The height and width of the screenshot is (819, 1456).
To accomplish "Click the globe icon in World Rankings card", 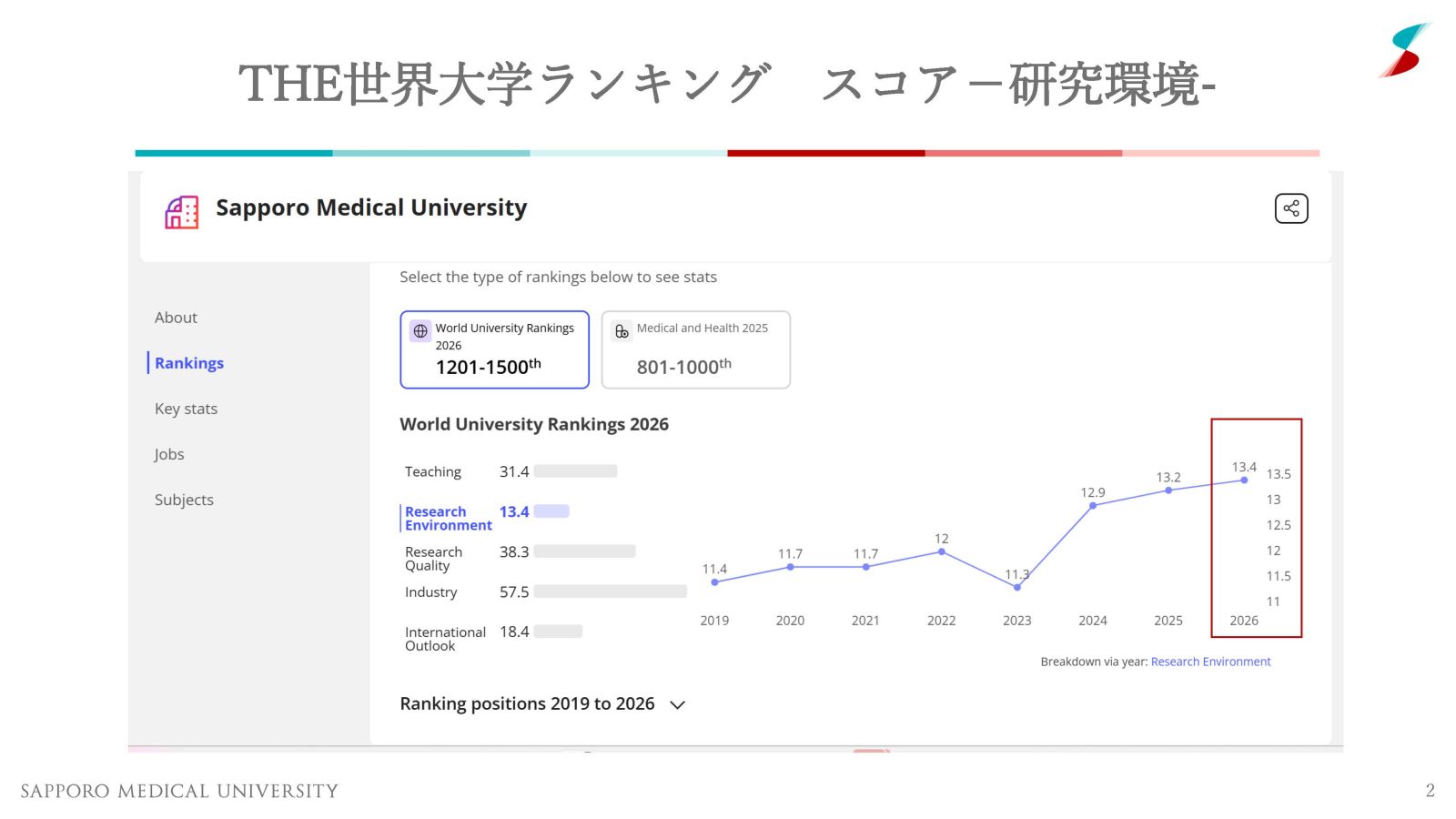I will pos(420,331).
